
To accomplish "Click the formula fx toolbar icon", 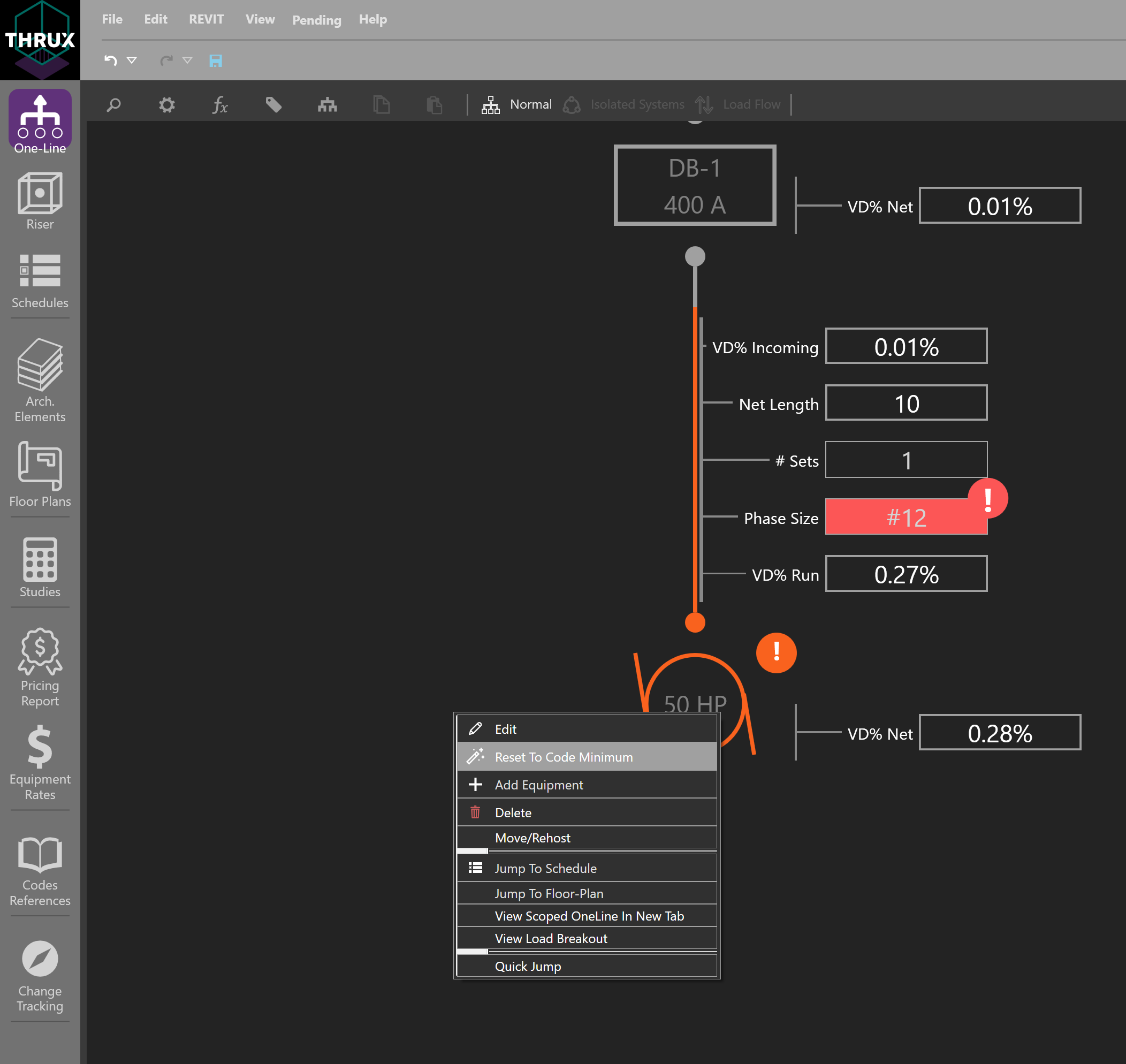I will pyautogui.click(x=220, y=105).
